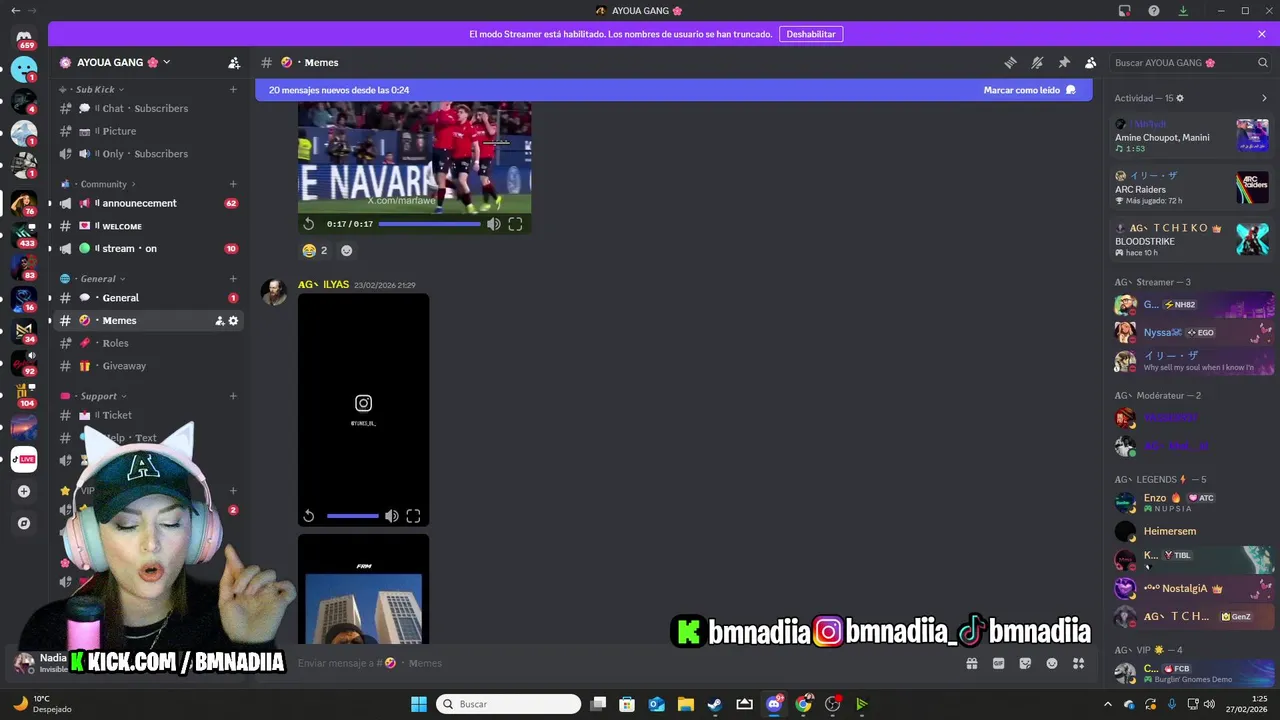Open pinned messages pin icon

tap(1064, 62)
